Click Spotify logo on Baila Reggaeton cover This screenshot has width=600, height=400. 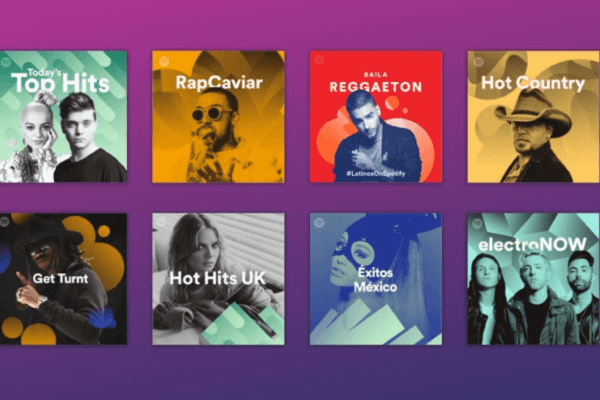(x=319, y=59)
